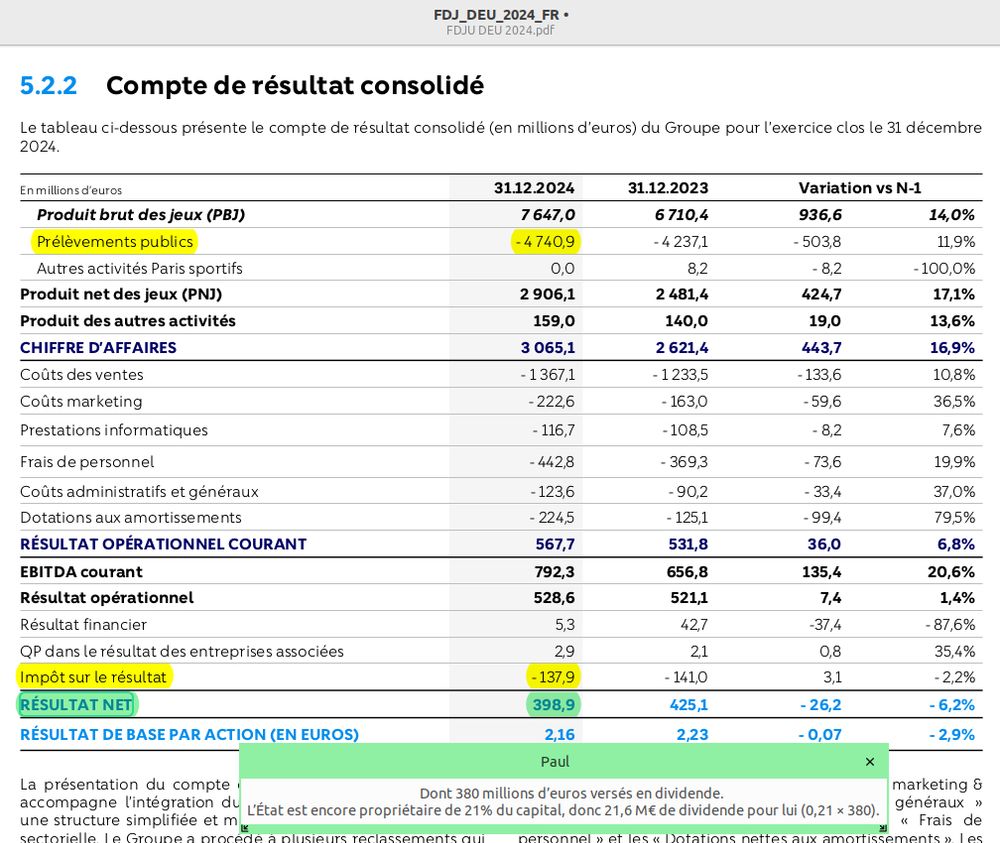Select the green highlighted 'RÉSULTAT NET' annotation

coord(77,705)
